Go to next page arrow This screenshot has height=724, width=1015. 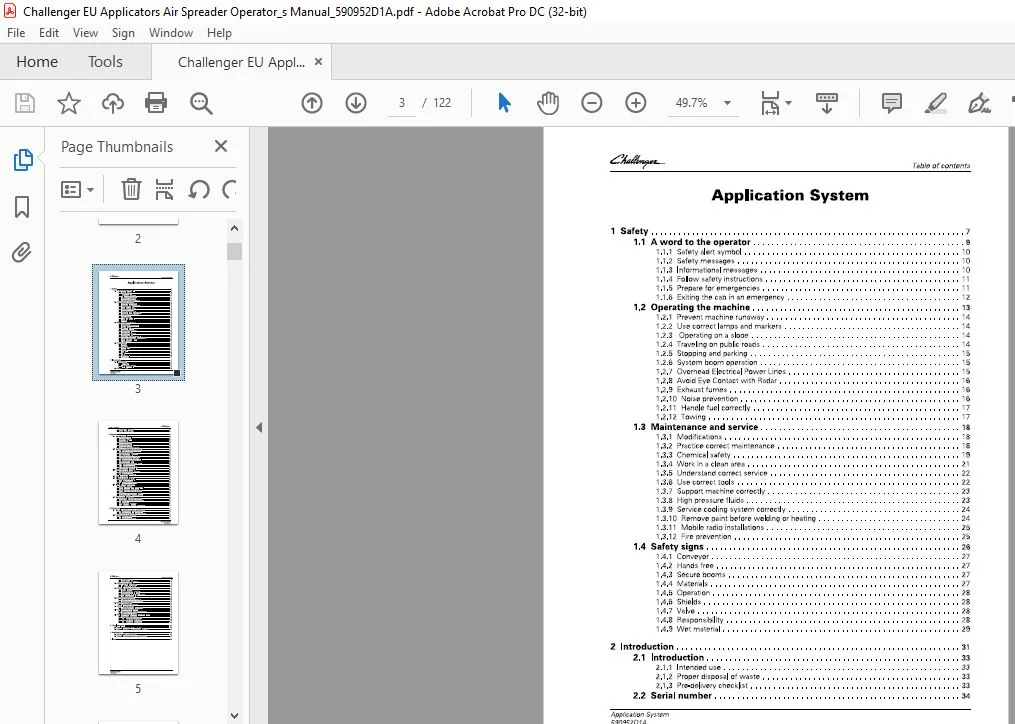[x=356, y=103]
